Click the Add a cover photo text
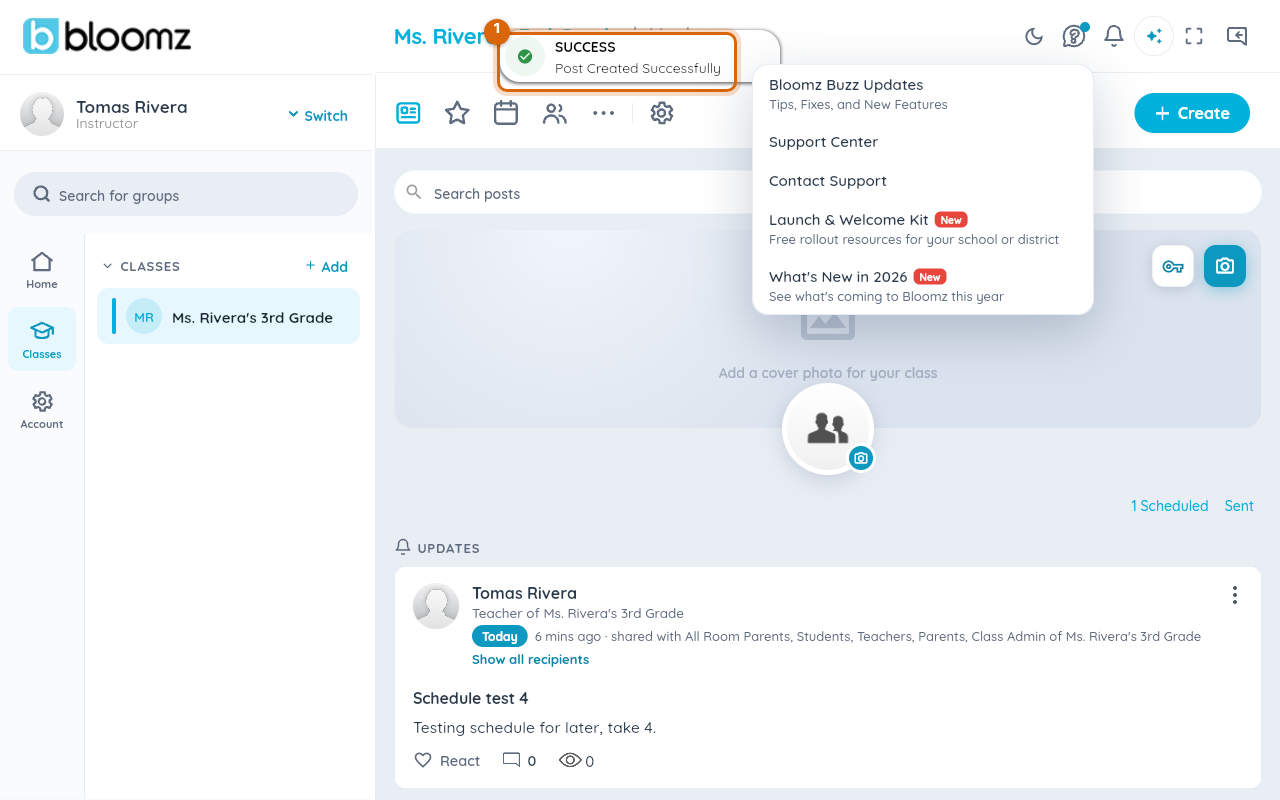This screenshot has width=1280, height=800. [x=828, y=373]
